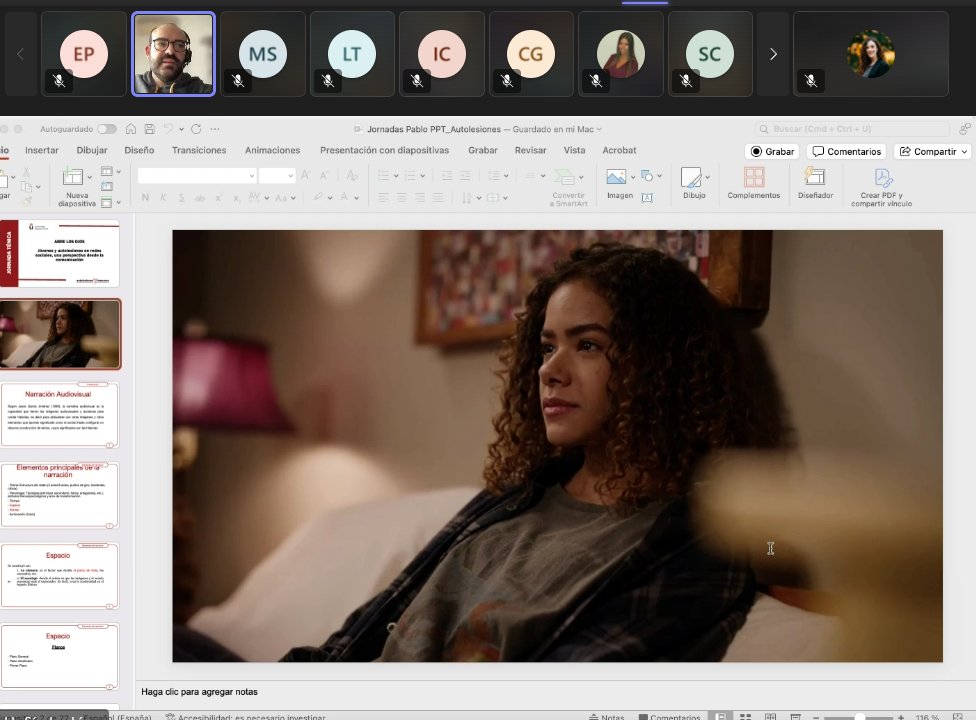The image size is (976, 720).
Task: Toggle Notas pane in status bar
Action: (x=607, y=717)
